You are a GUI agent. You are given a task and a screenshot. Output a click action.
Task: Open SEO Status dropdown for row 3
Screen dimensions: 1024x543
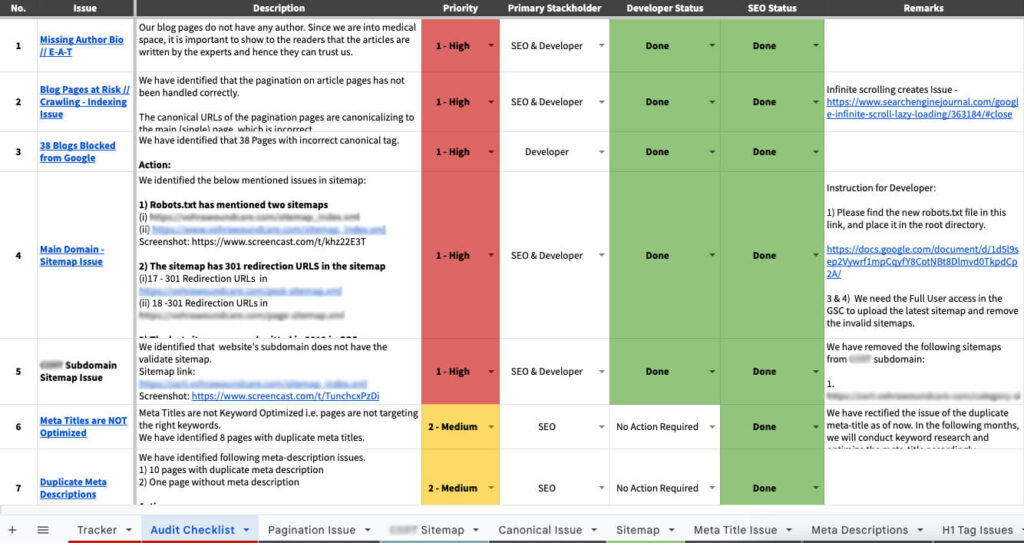(816, 152)
